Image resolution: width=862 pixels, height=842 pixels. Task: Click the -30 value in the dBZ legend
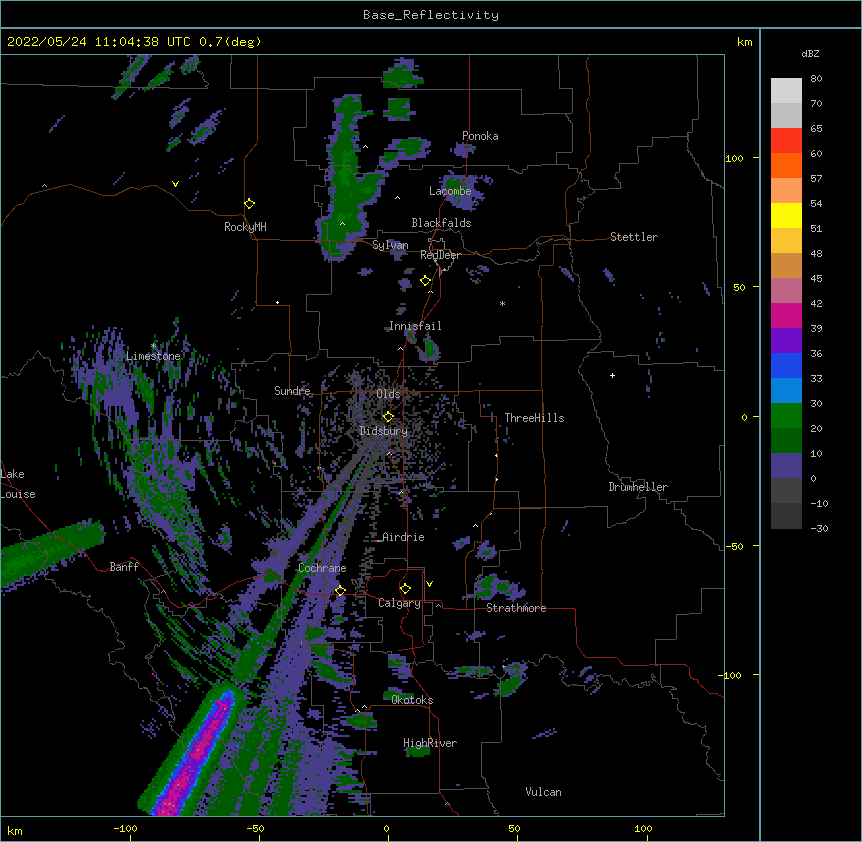(x=819, y=528)
